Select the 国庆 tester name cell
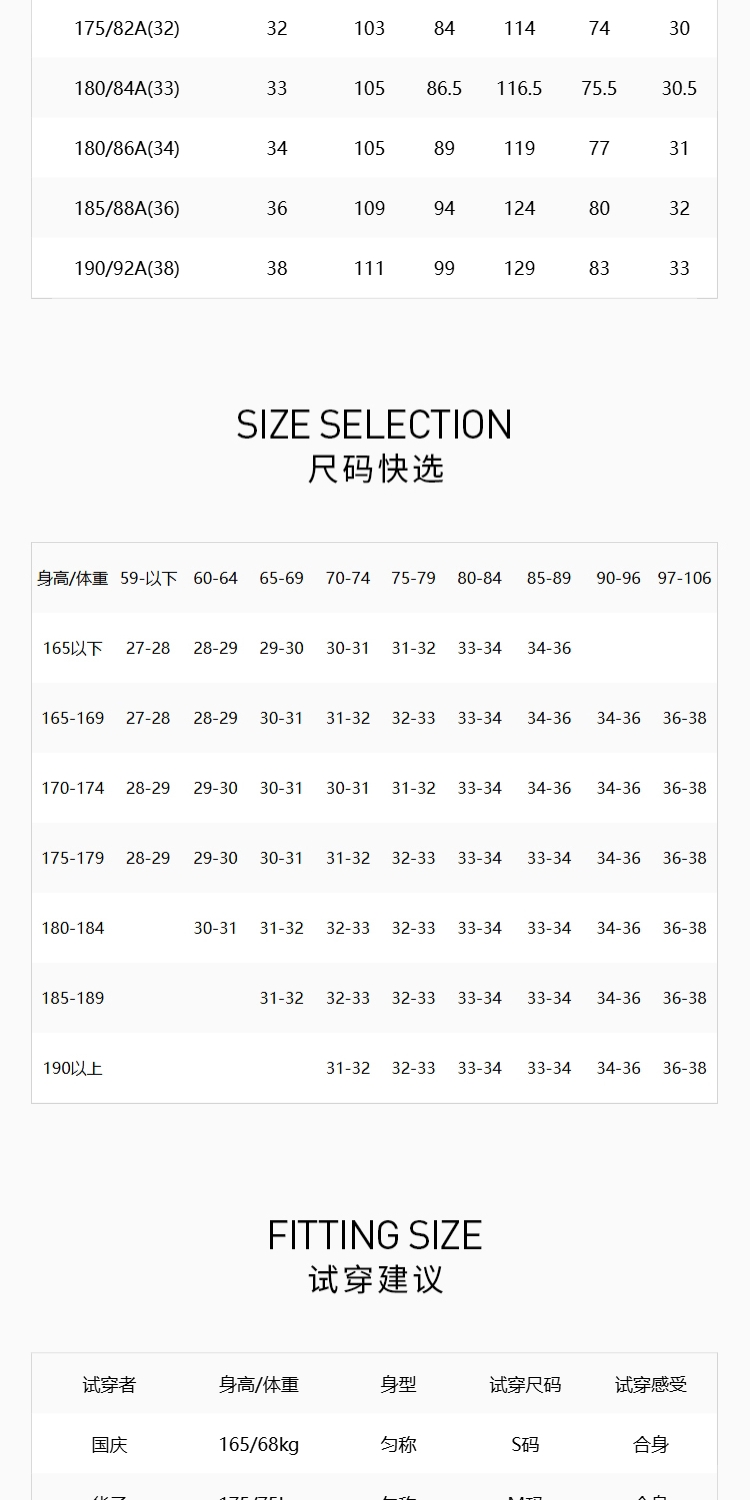The image size is (750, 1500). (109, 1445)
